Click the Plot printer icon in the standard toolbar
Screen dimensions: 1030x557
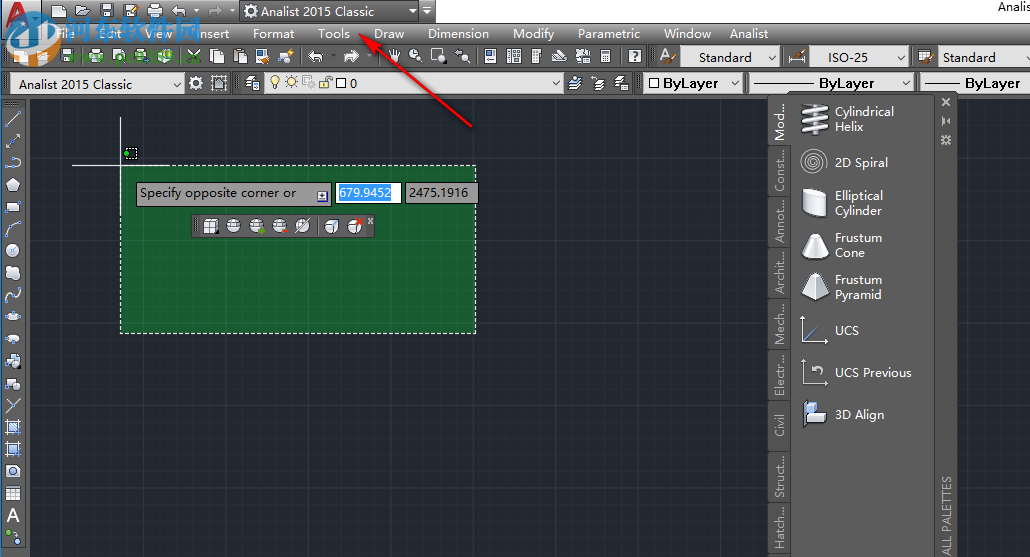pos(96,56)
